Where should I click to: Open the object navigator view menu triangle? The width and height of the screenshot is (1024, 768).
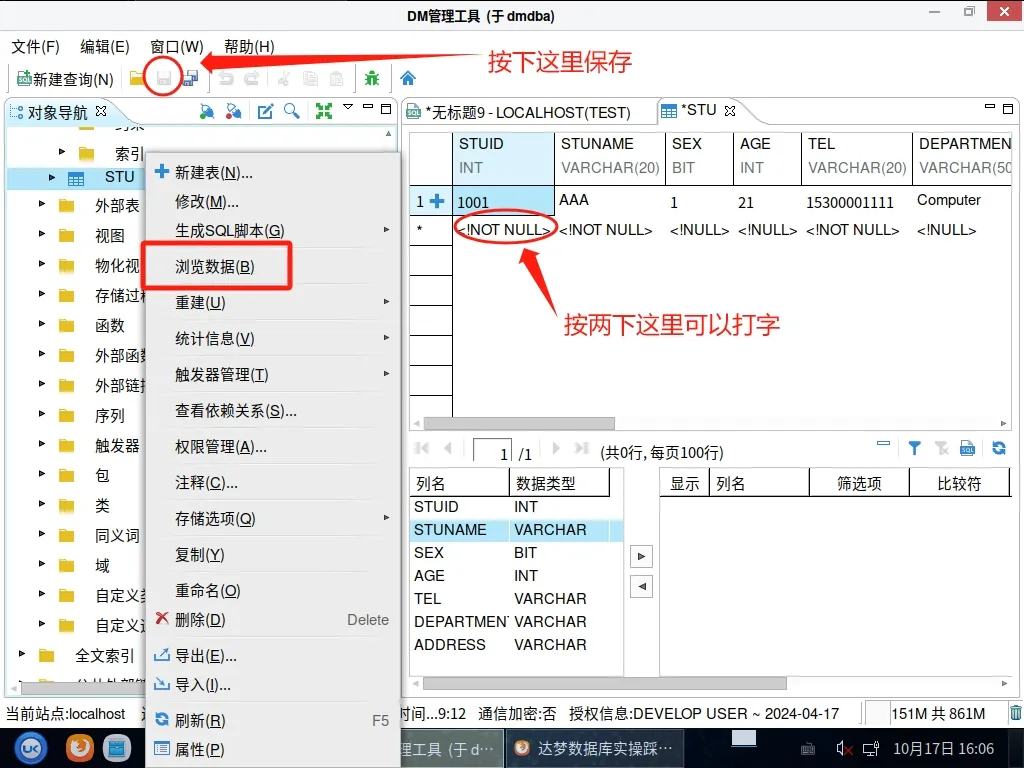pyautogui.click(x=348, y=107)
